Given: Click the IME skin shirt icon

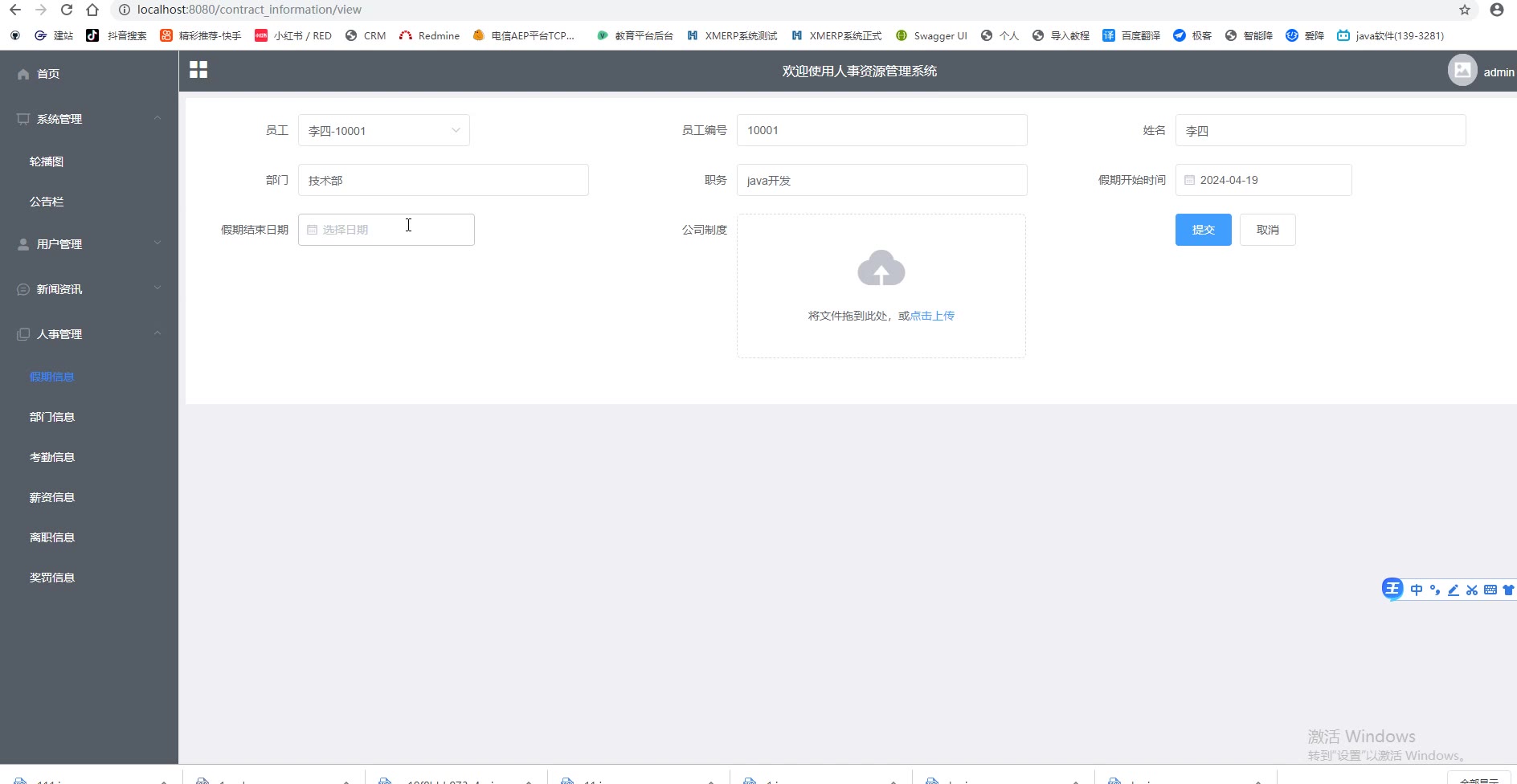Looking at the screenshot, I should (x=1508, y=590).
